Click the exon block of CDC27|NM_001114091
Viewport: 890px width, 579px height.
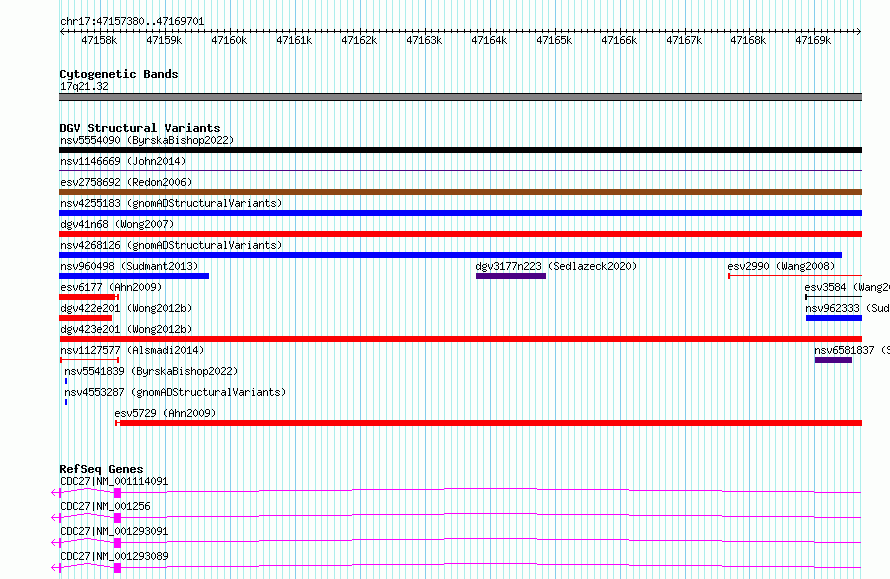[117, 493]
